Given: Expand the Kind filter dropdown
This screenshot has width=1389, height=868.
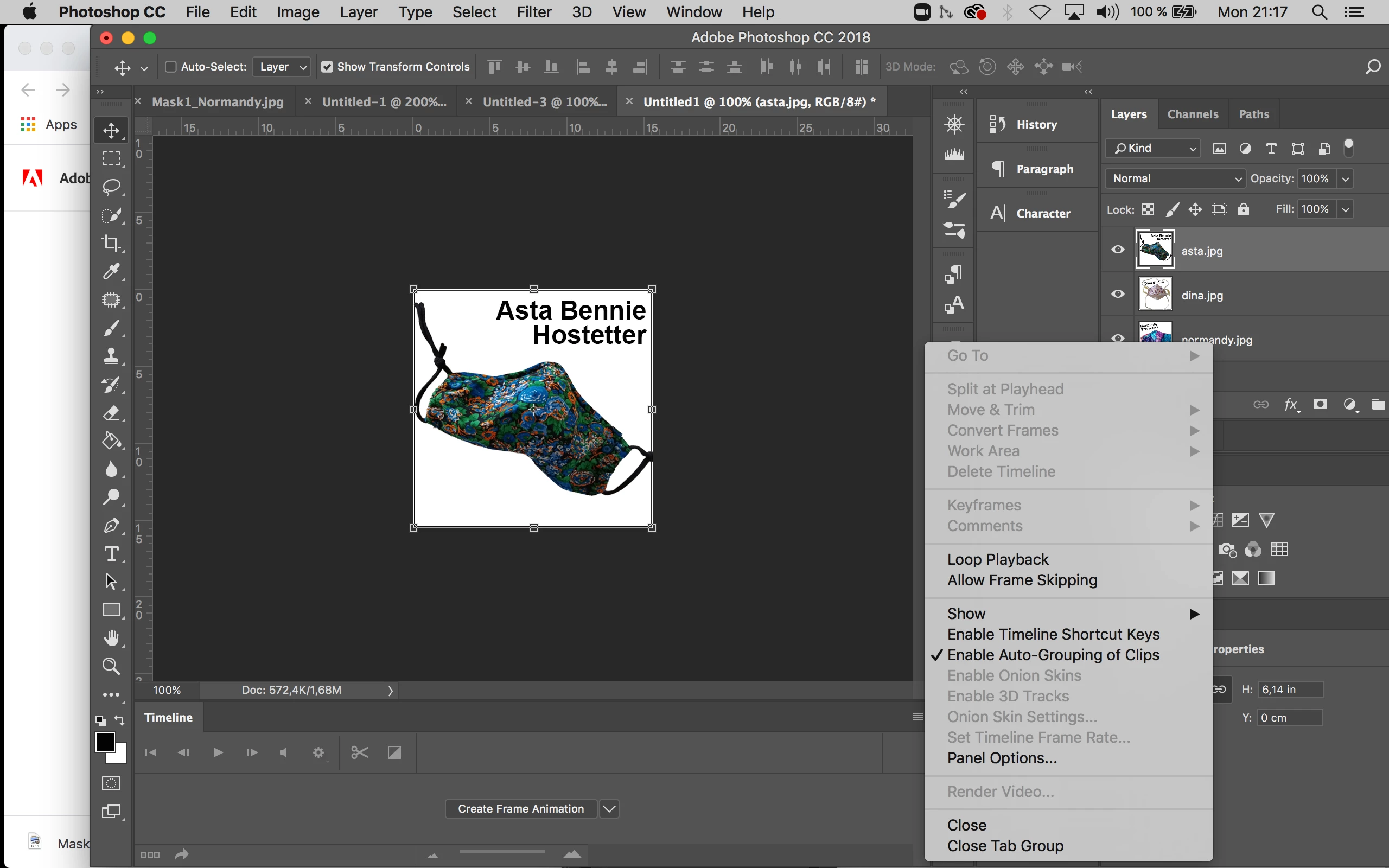Looking at the screenshot, I should [x=1154, y=149].
